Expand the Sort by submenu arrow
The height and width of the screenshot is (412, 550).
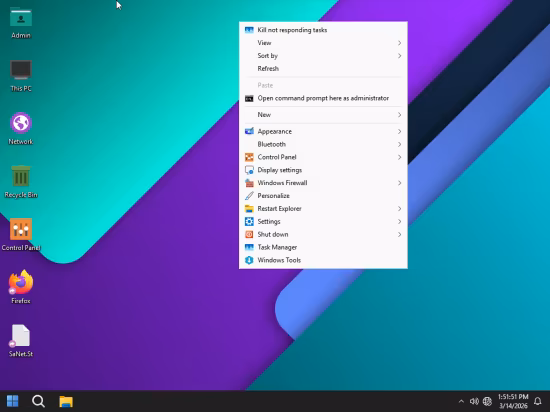(400, 56)
